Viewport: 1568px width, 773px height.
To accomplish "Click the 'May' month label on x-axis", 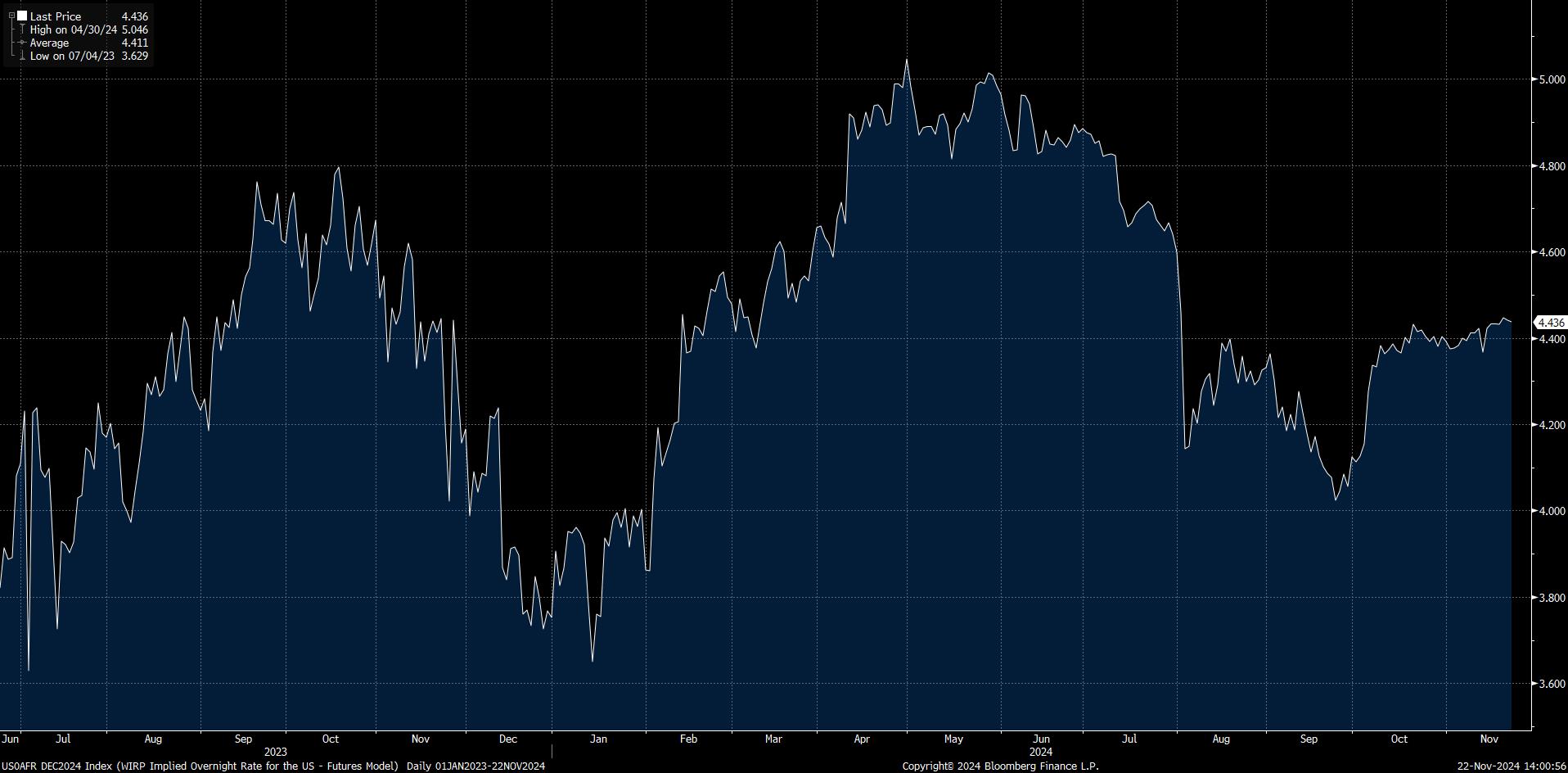I will pos(953,739).
